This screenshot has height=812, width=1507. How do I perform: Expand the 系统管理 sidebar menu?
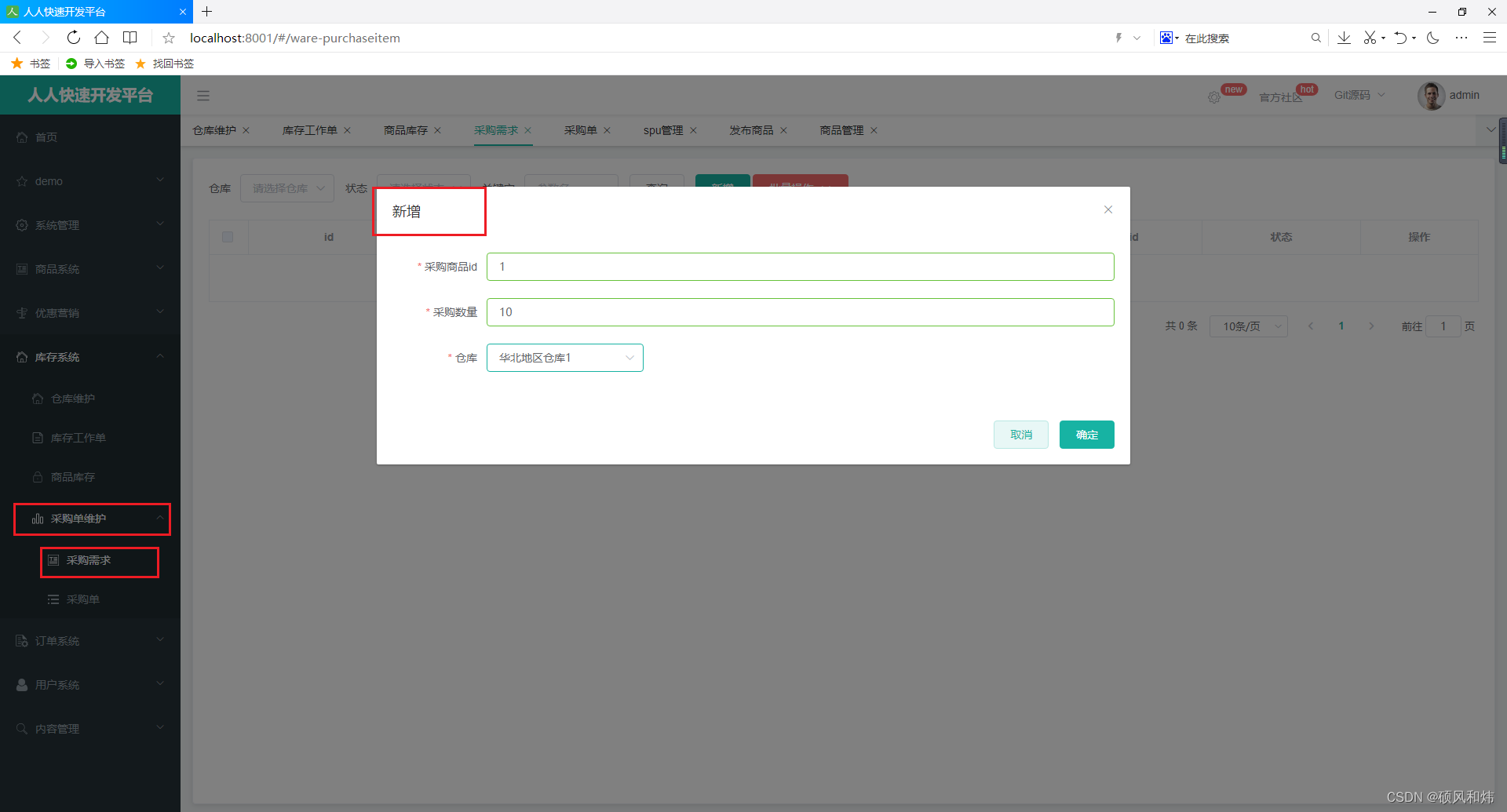point(90,225)
